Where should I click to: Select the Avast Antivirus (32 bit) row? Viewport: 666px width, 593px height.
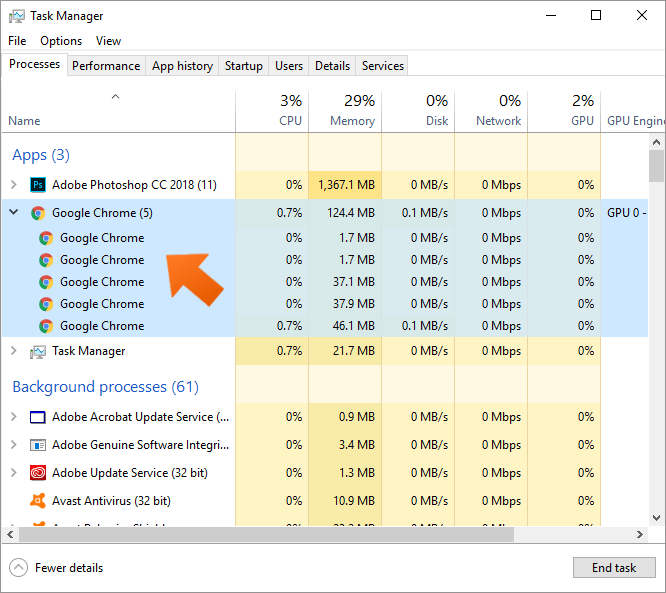coord(325,501)
